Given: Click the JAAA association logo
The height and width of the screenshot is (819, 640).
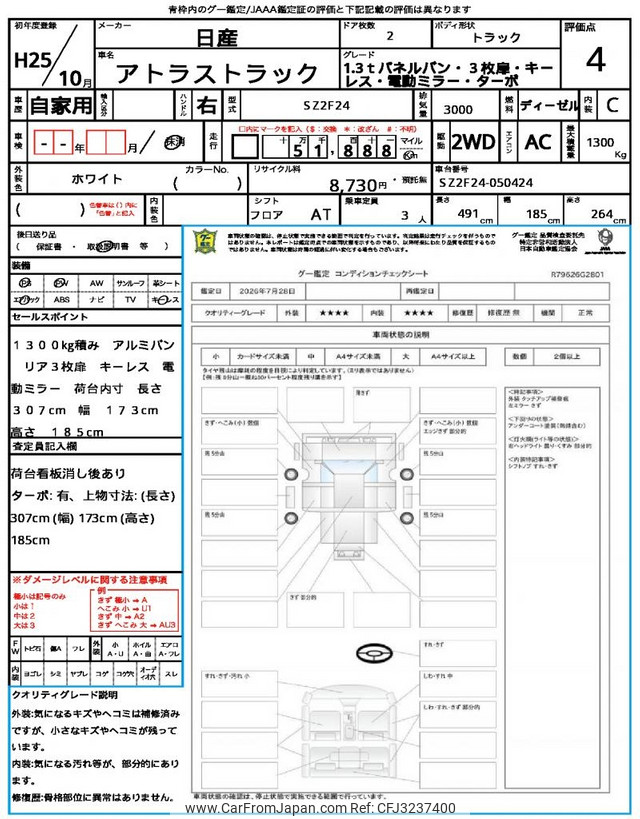Looking at the screenshot, I should click(x=605, y=241).
